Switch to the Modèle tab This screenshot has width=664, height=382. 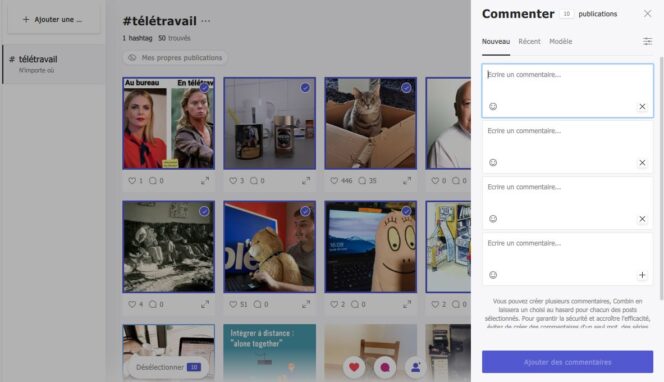click(561, 42)
